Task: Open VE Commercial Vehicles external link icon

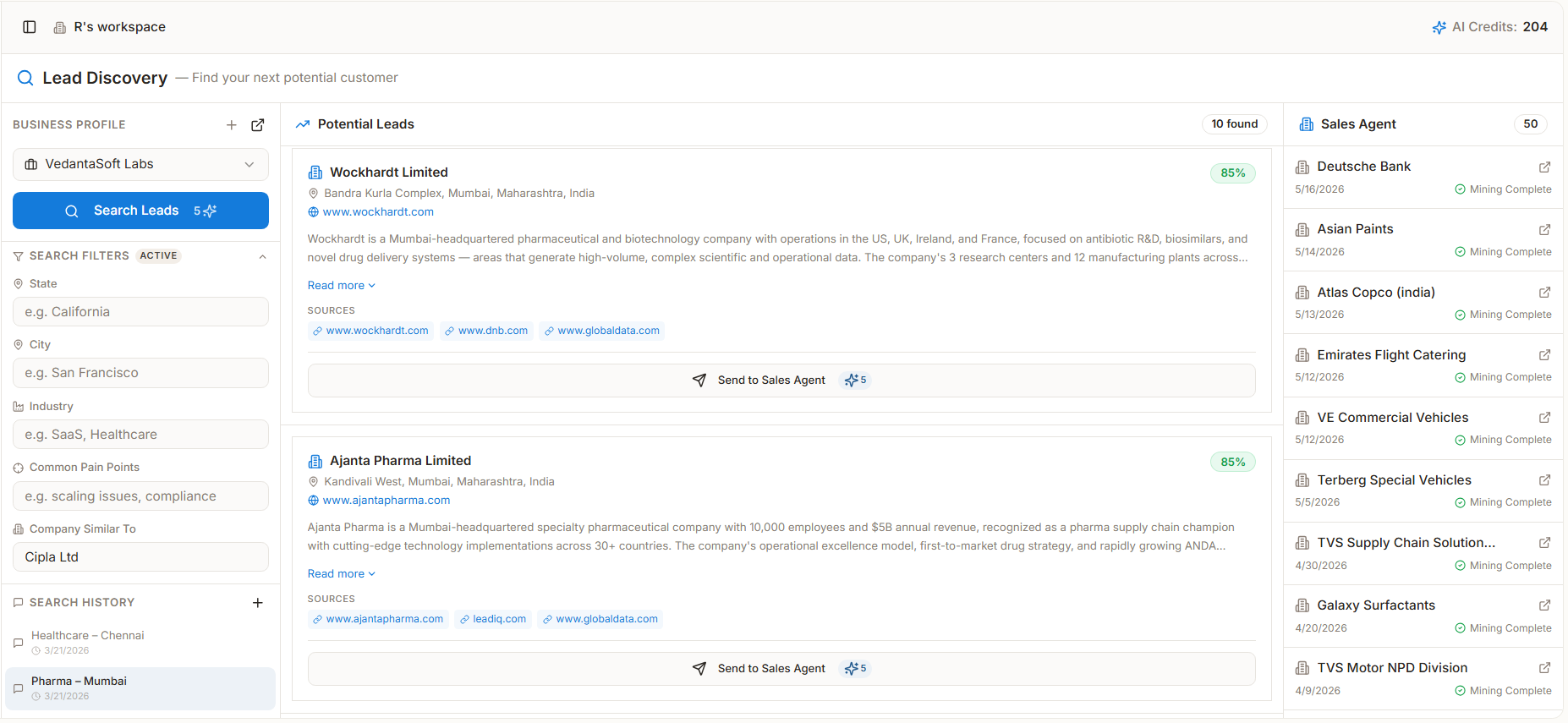Action: [x=1544, y=418]
